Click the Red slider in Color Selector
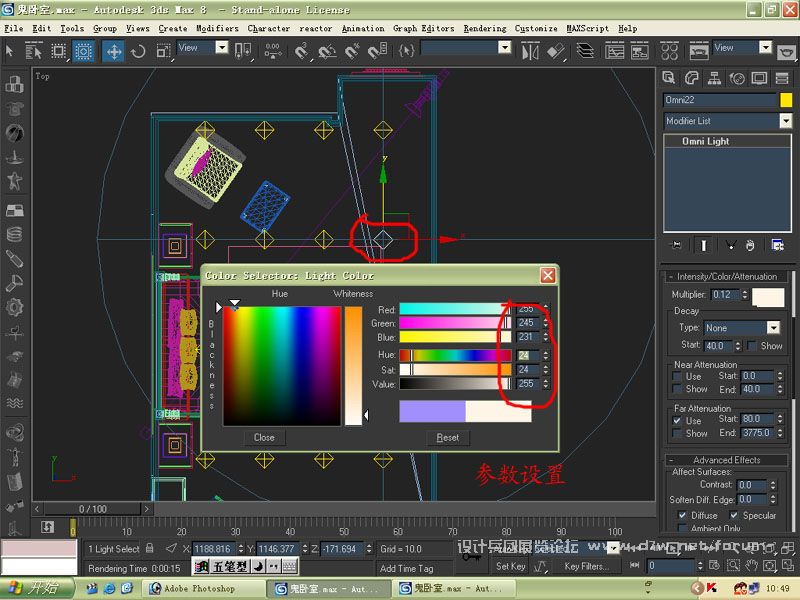Image resolution: width=800 pixels, height=600 pixels. click(455, 309)
